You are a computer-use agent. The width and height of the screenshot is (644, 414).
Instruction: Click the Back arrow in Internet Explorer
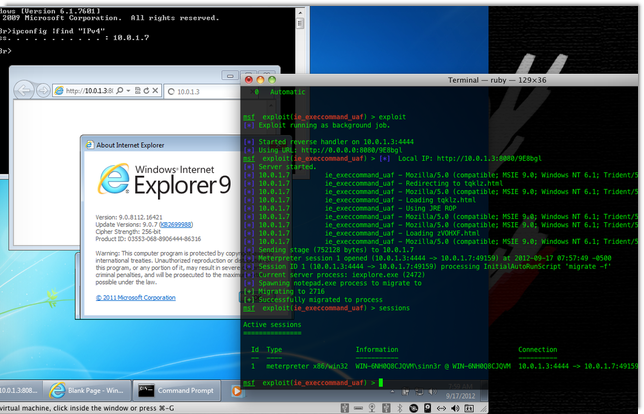24,90
